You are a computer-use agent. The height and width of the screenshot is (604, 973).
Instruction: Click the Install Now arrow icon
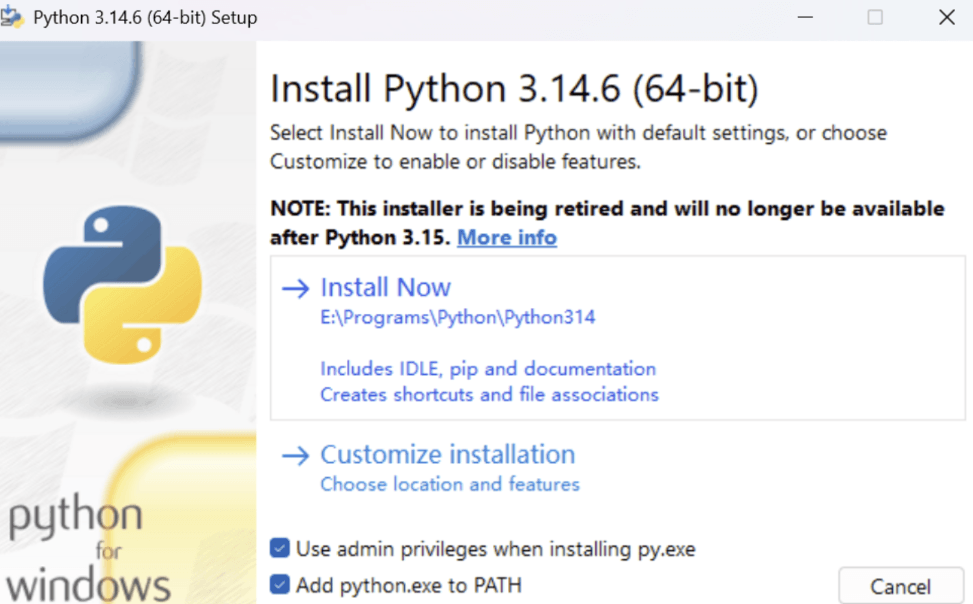point(296,288)
